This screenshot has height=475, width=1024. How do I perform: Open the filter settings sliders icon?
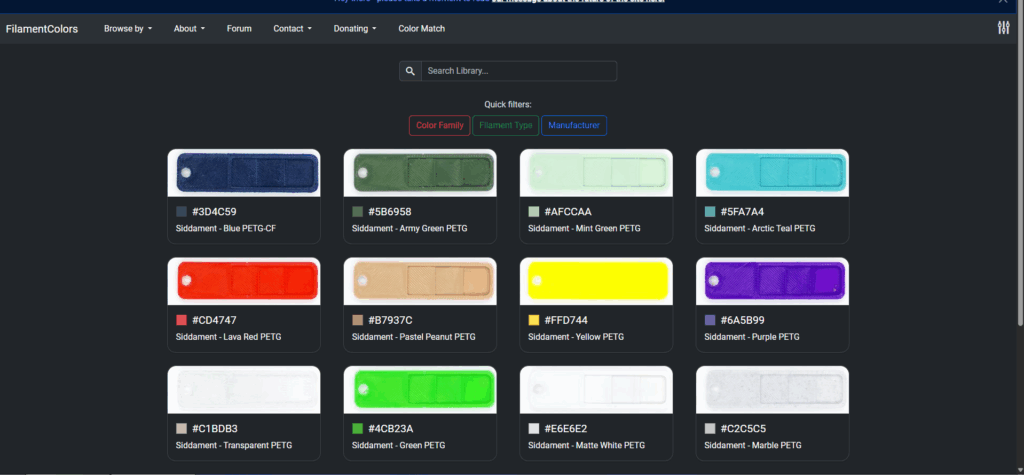coord(1003,27)
